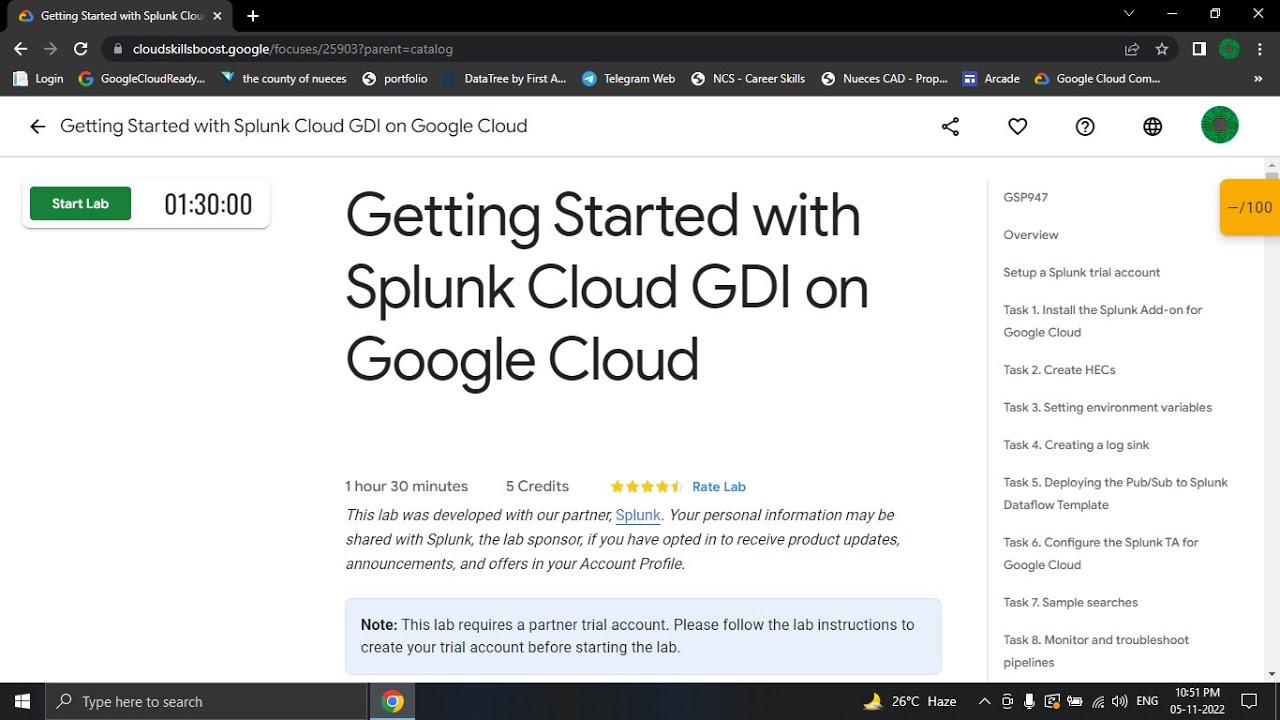The height and width of the screenshot is (720, 1280).
Task: Open Chrome from the taskbar
Action: click(393, 701)
